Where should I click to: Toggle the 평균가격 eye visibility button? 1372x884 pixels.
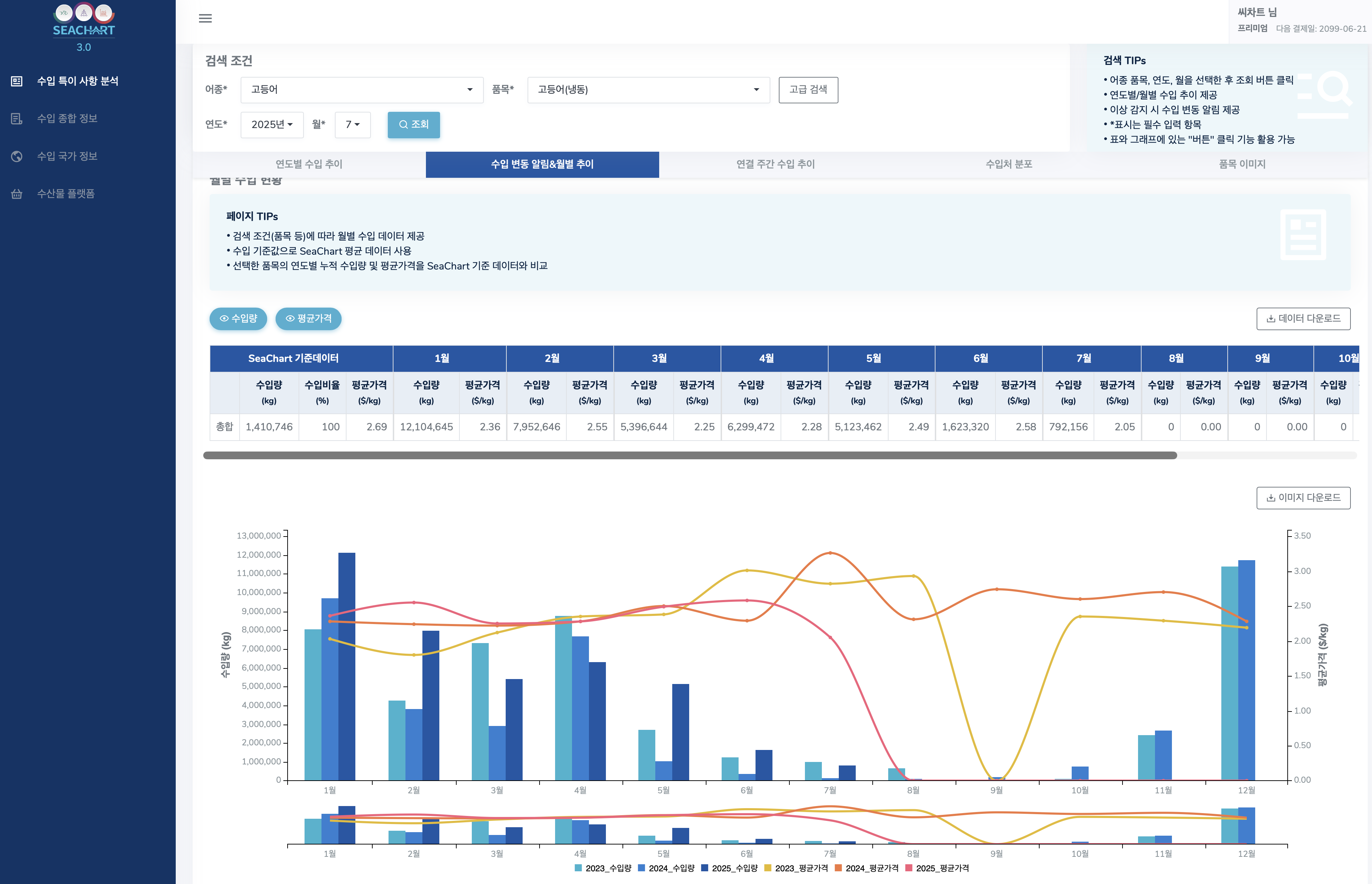click(x=308, y=319)
